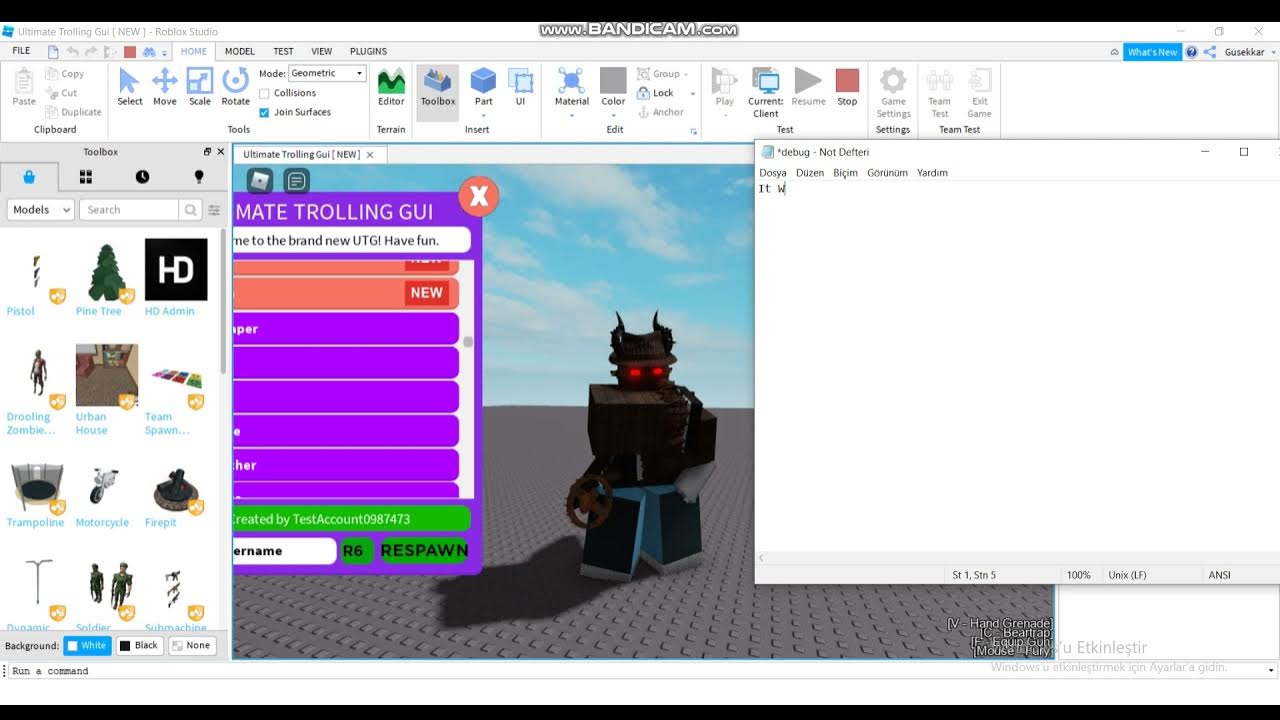This screenshot has height=720, width=1280.
Task: Open Game Settings
Action: tap(893, 93)
